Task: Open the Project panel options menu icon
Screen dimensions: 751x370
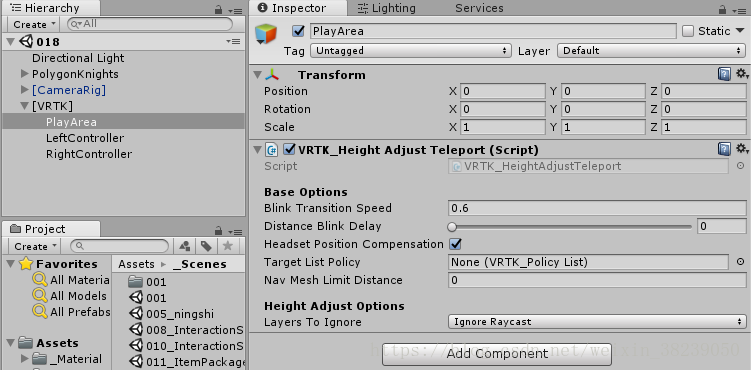Action: (235, 231)
